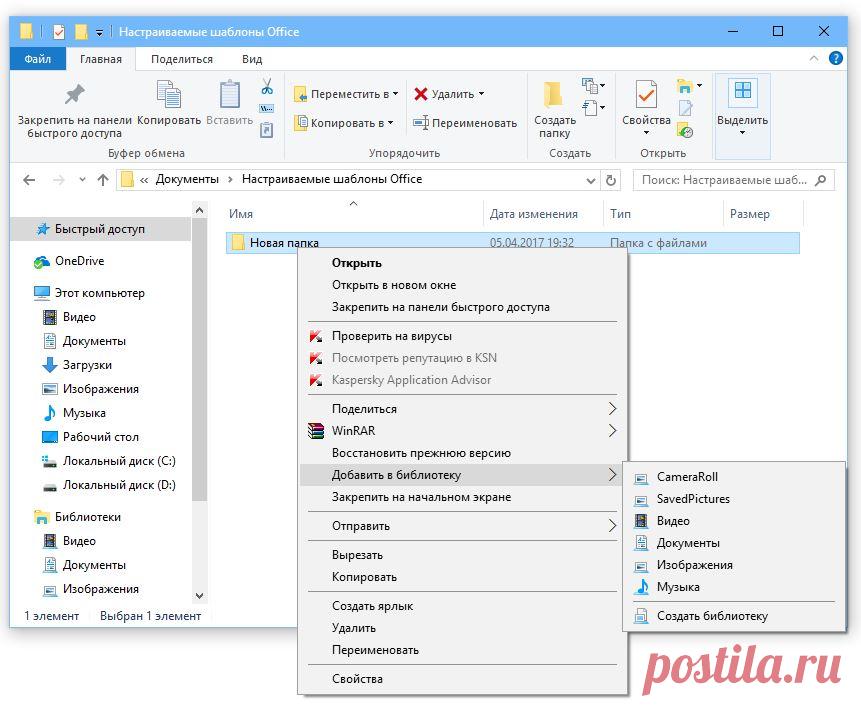Click the Копировать ribbon icon
Screen dimensions: 861x706
(x=169, y=94)
